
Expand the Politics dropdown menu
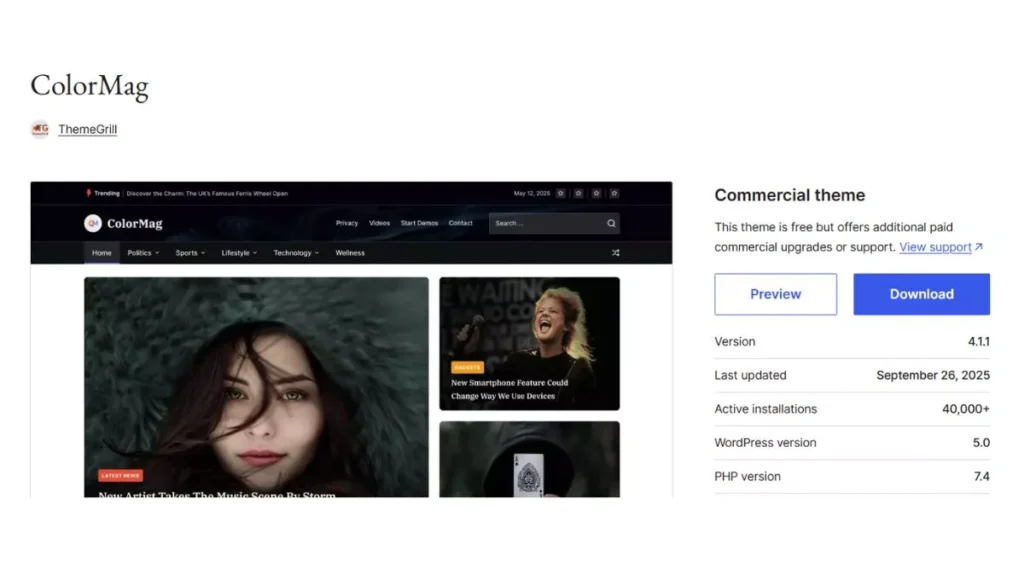pos(143,253)
